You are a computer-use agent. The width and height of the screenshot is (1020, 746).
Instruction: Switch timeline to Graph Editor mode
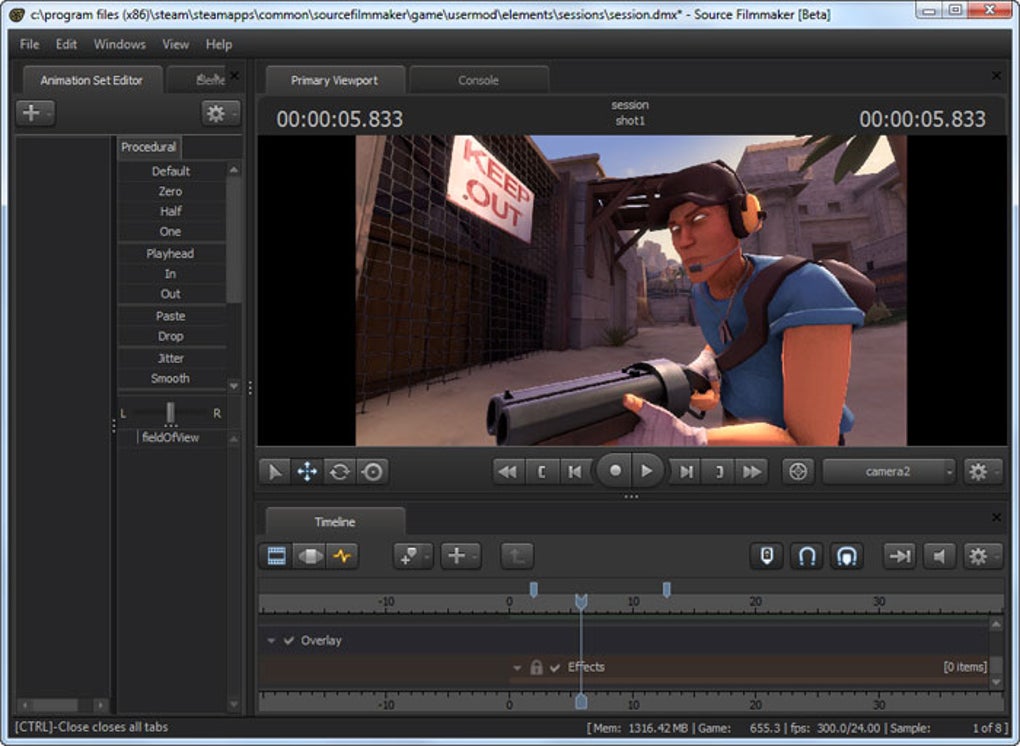pos(342,556)
